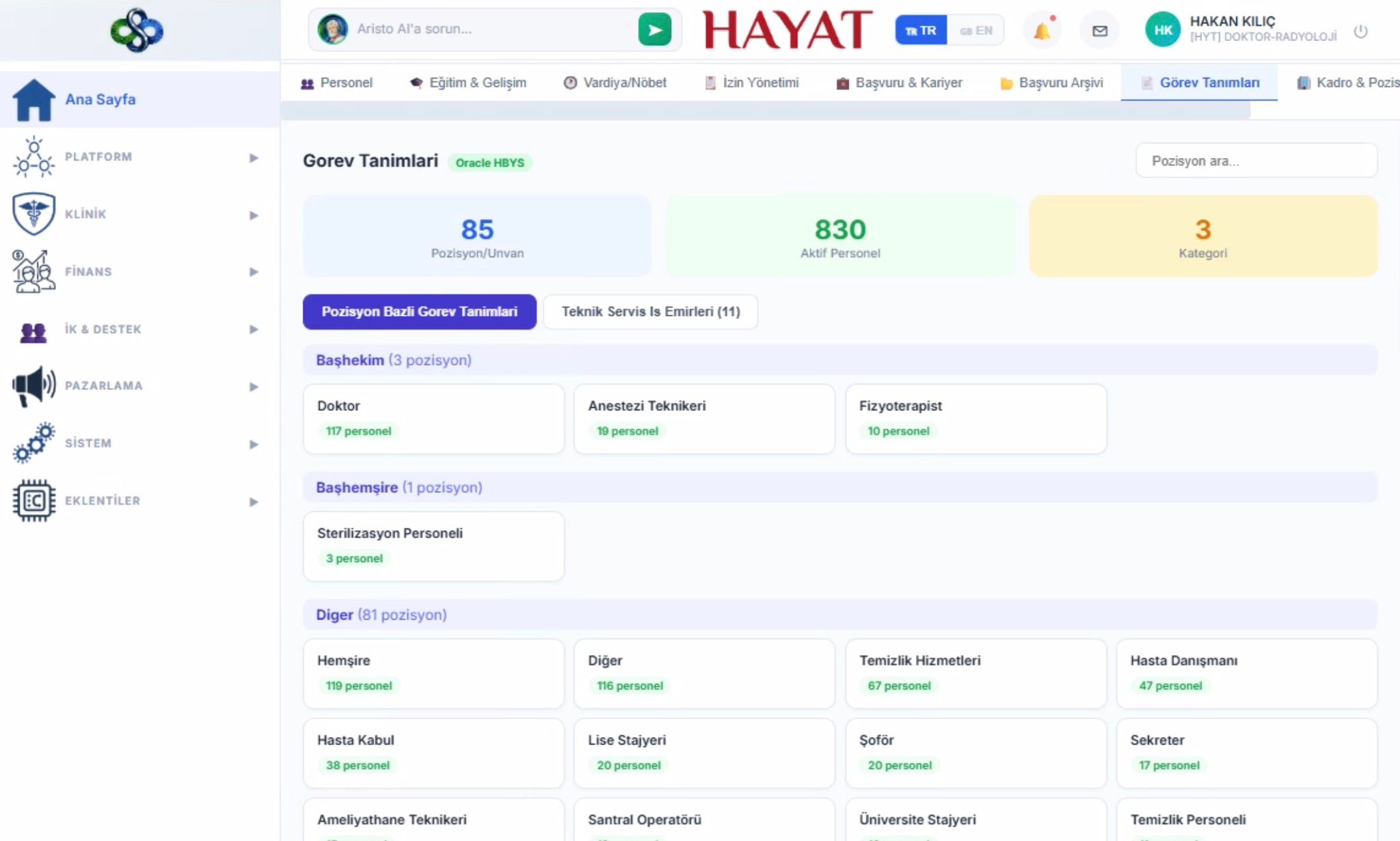Select Pozisyon Bazli Gorev Tanimlari view
The image size is (1400, 841).
coord(419,312)
